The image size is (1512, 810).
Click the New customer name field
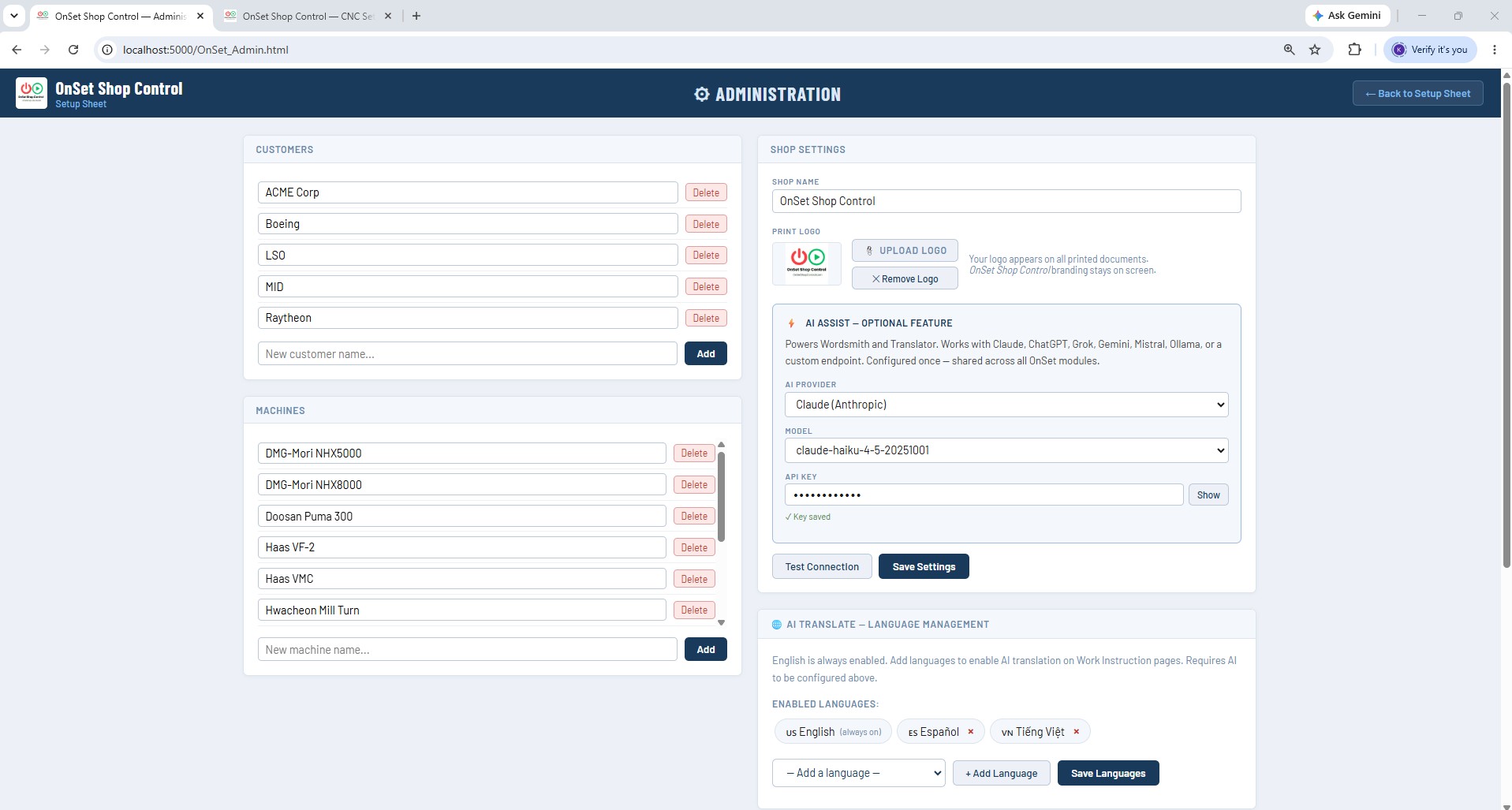[x=467, y=353]
